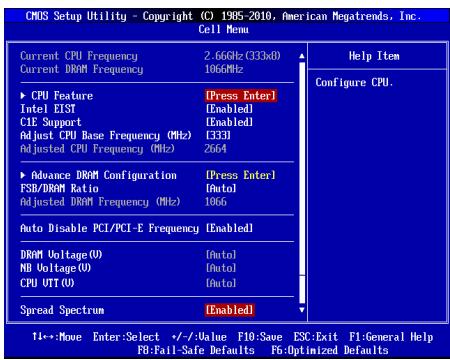
Task: Click the scrollbar up arrow
Action: point(302,56)
